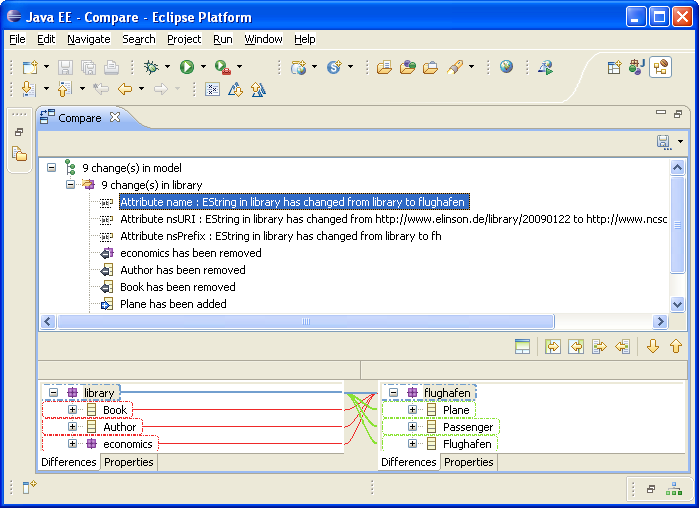Expand the Passenger node in the right pane
The width and height of the screenshot is (699, 508).
(x=412, y=426)
